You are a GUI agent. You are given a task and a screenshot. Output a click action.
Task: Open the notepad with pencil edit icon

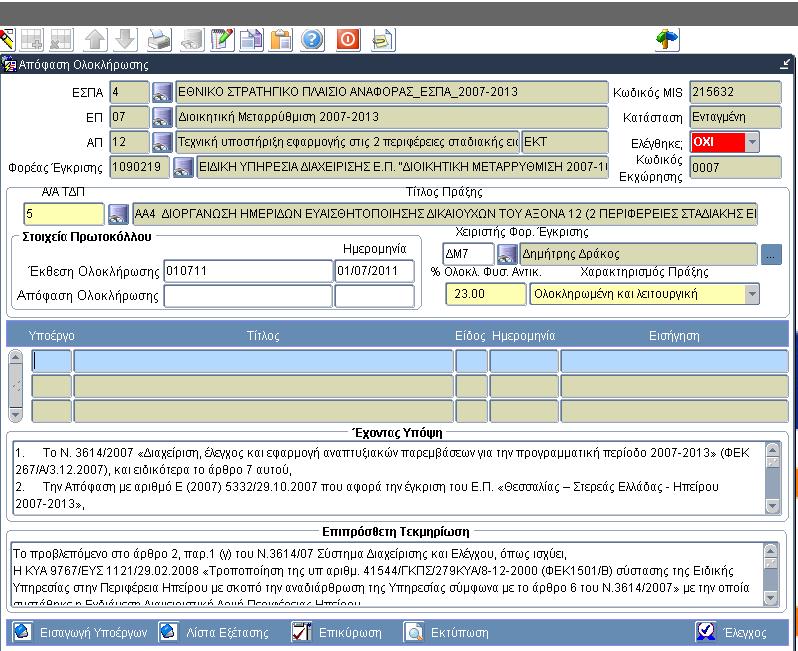point(222,40)
